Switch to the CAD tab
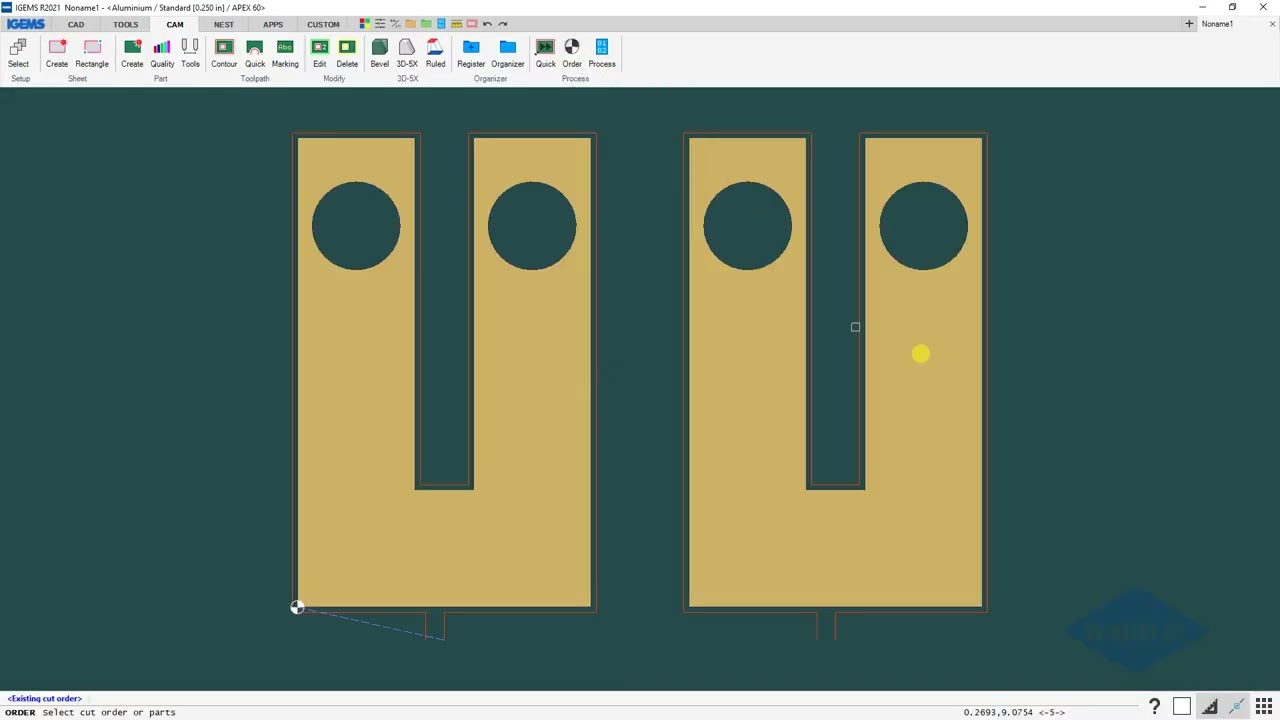Screen dimensions: 1280x720 76,24
